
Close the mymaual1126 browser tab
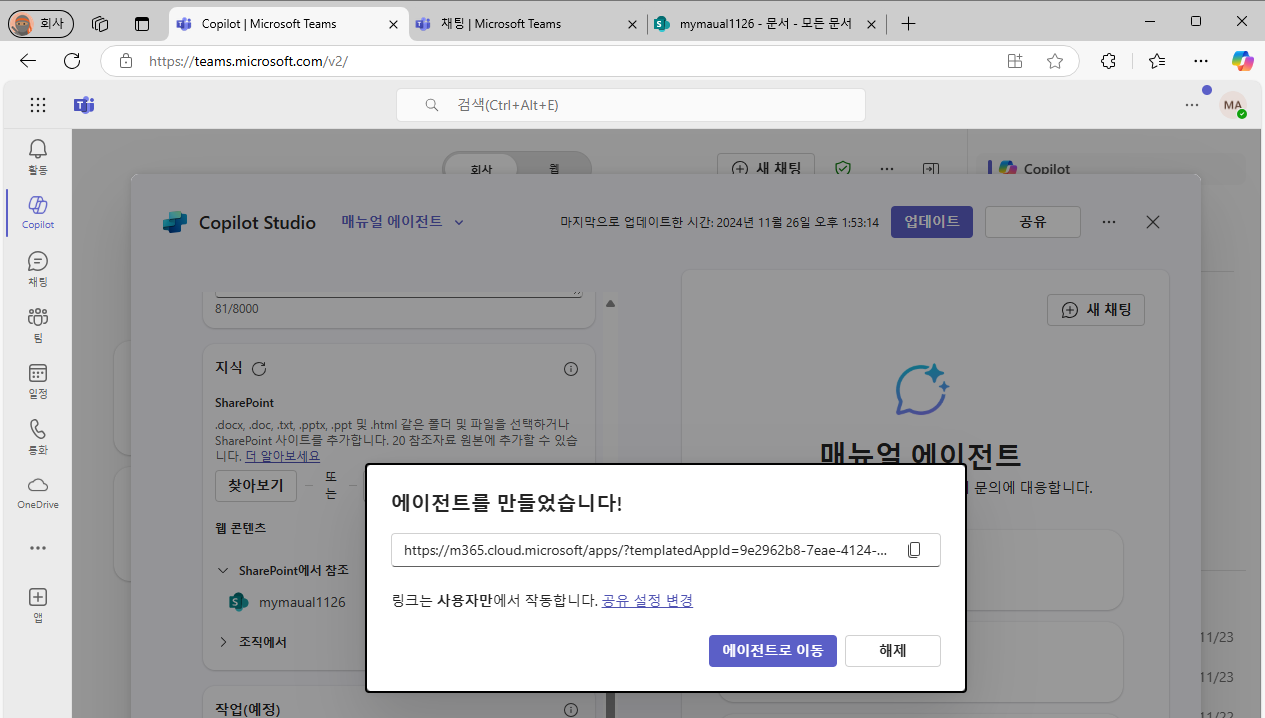pyautogui.click(x=872, y=24)
